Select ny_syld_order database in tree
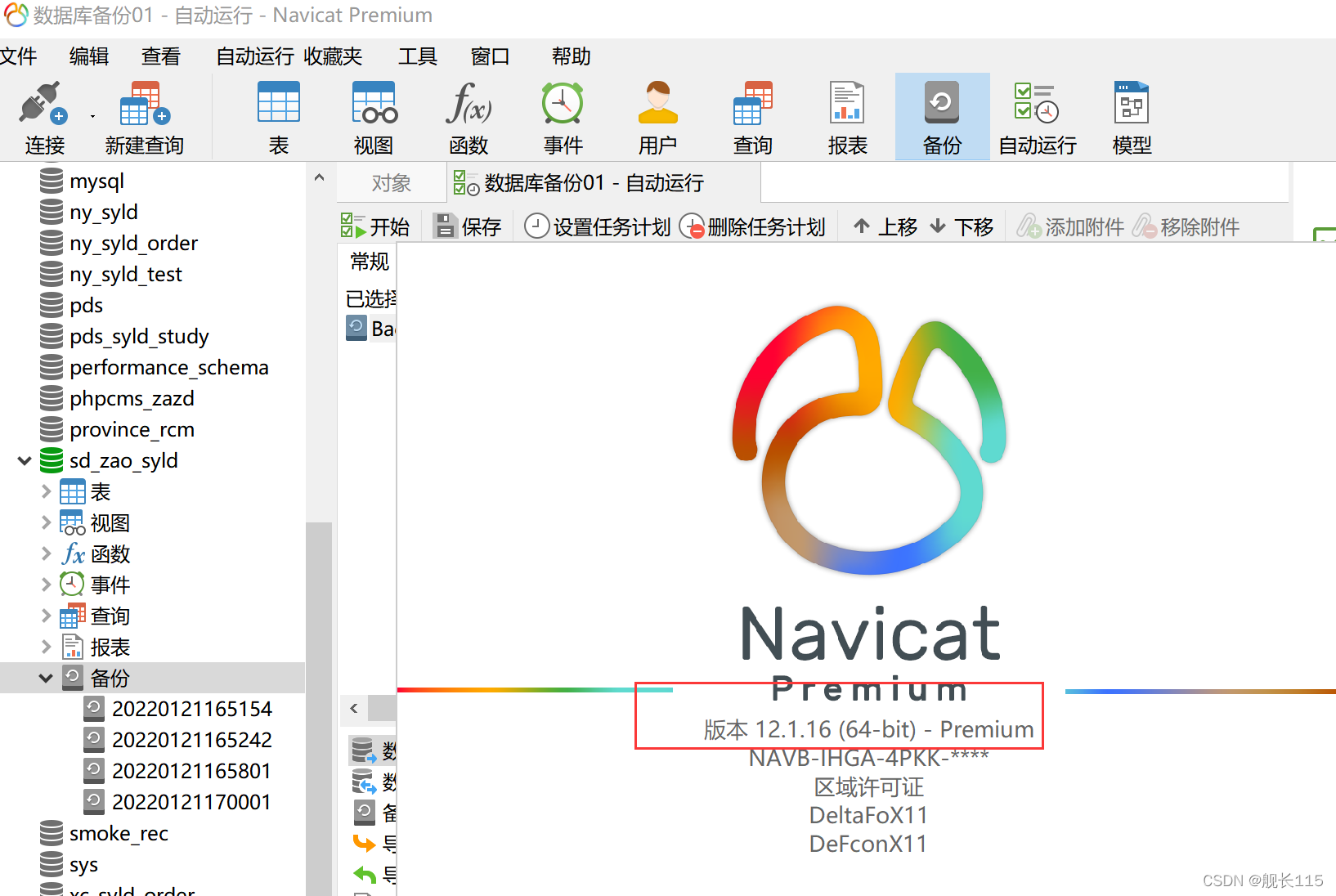Screen dimensions: 1336x896 (x=133, y=243)
